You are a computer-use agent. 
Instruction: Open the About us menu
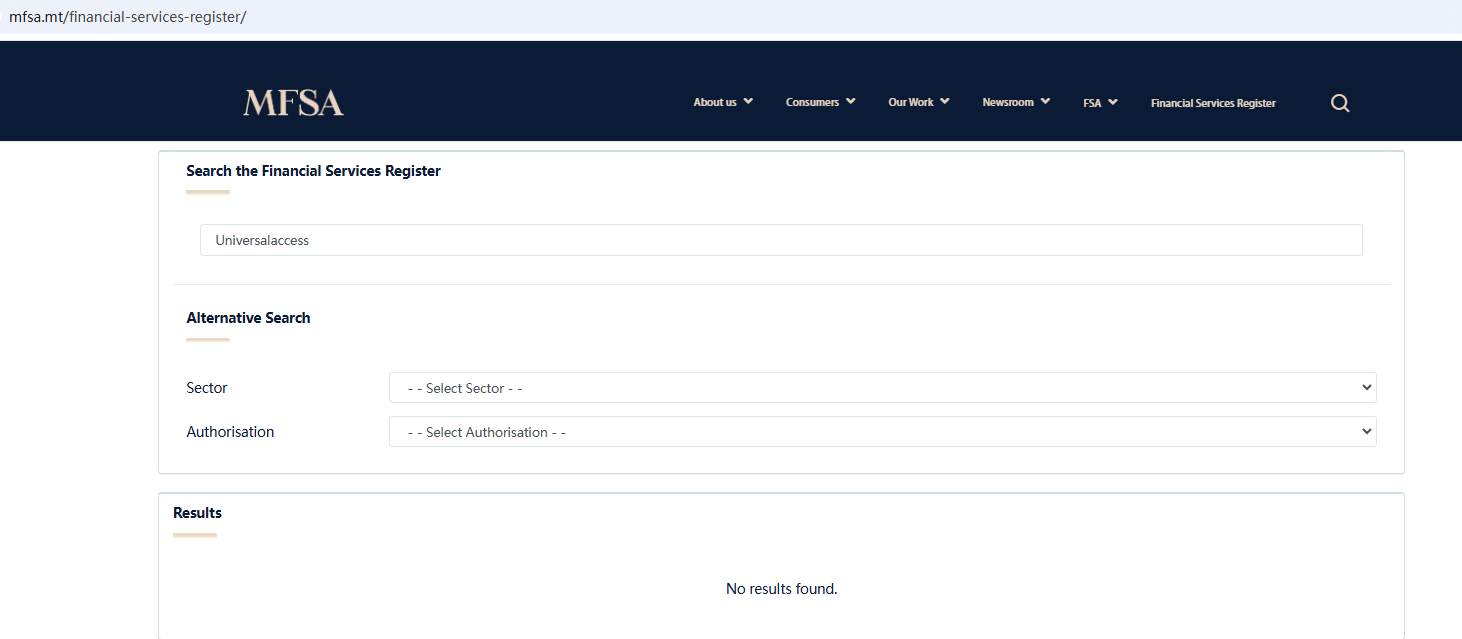click(715, 103)
